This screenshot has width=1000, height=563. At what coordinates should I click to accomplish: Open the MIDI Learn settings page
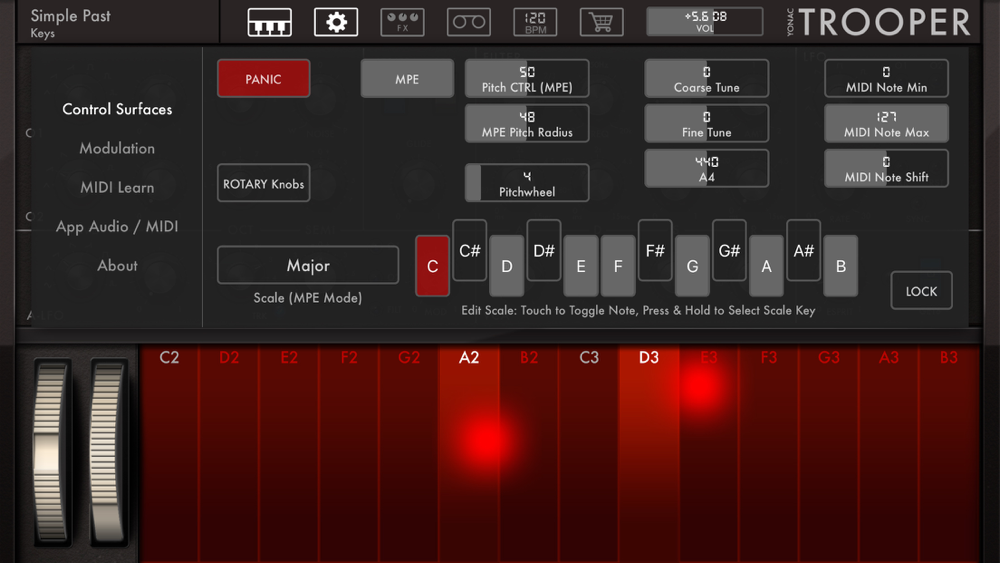coord(117,187)
